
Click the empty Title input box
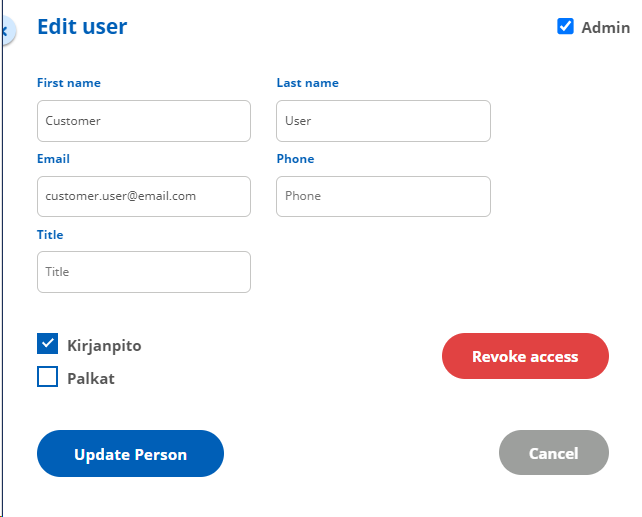144,272
